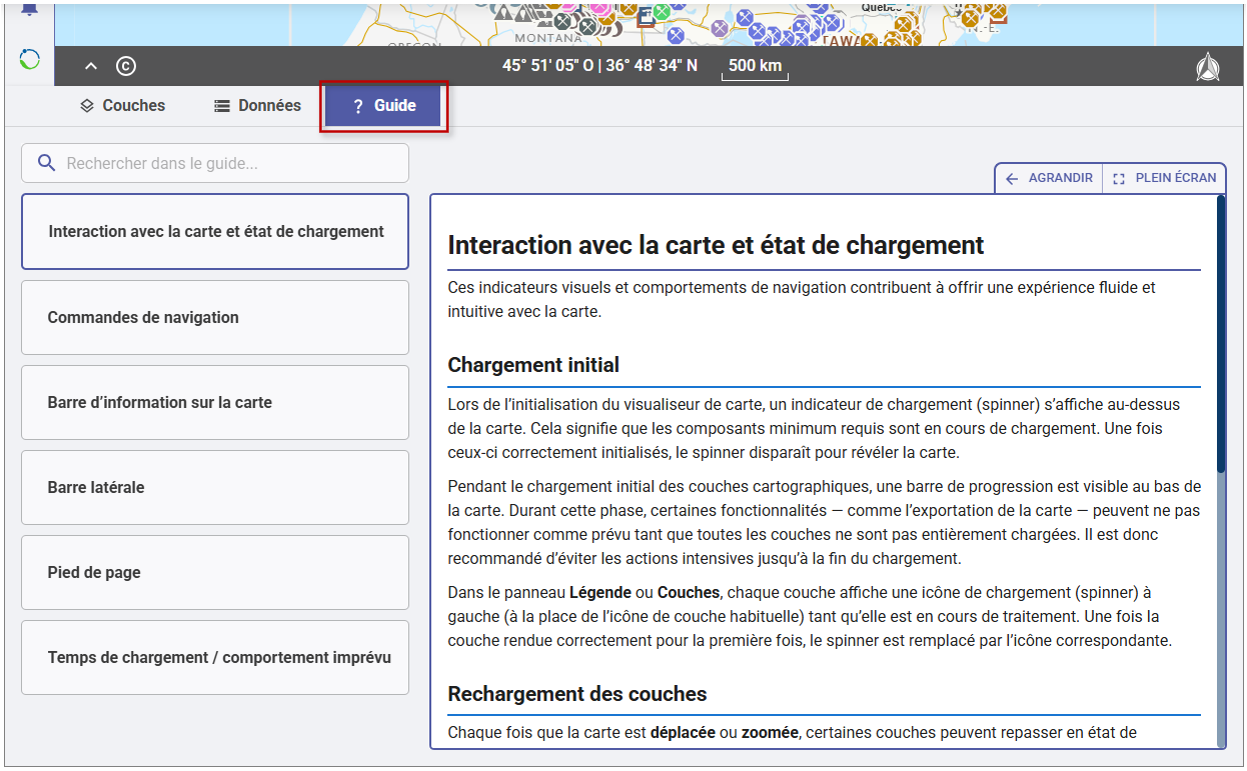The height and width of the screenshot is (771, 1247).
Task: Click the left arrow icon beside AGRANDIR
Action: pos(1012,179)
